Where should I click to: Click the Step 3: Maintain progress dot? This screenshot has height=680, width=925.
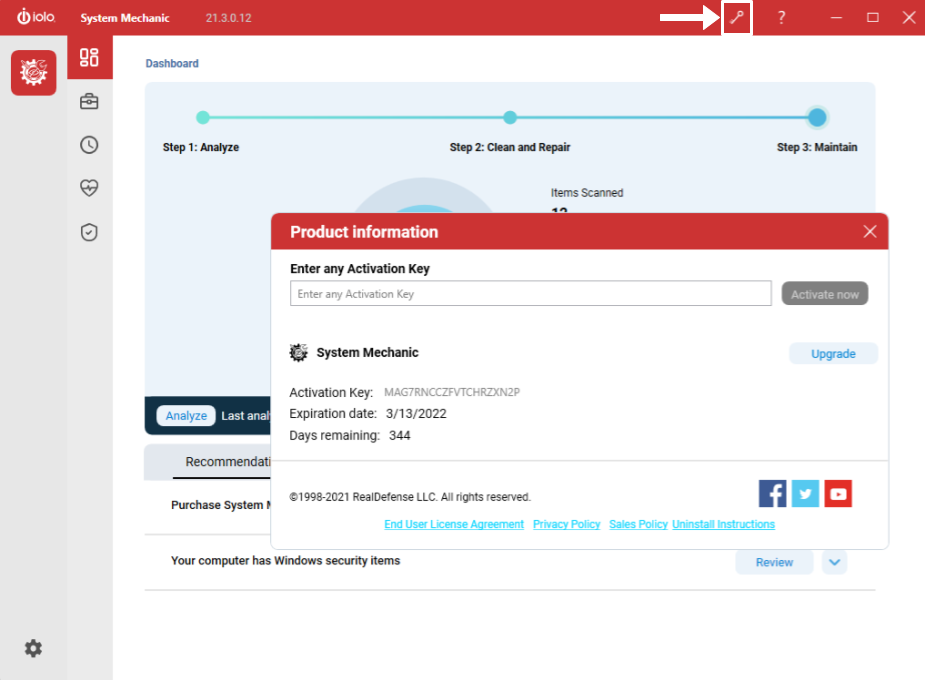pos(817,117)
